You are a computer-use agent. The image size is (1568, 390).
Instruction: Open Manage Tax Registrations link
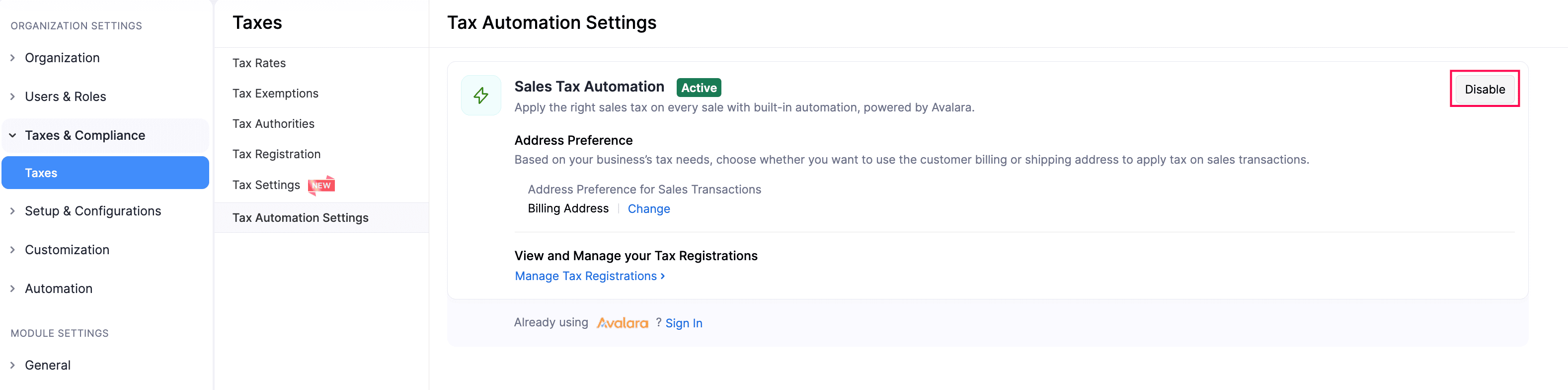tap(589, 277)
